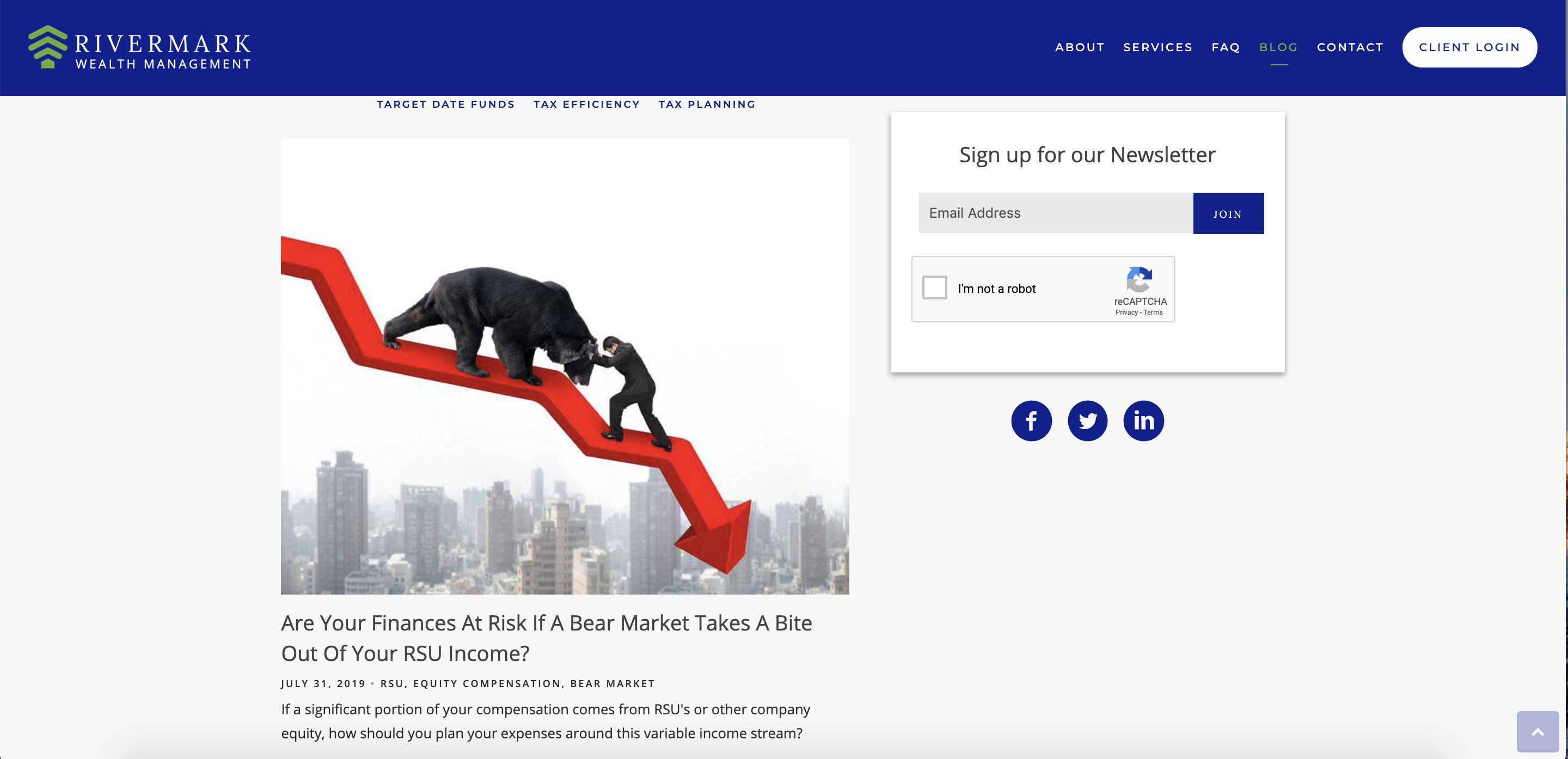
Task: Open the Facebook social icon
Action: (x=1031, y=420)
